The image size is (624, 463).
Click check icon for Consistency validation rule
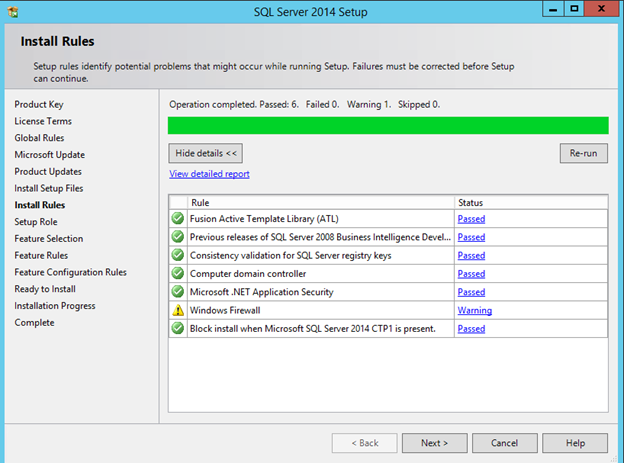pos(178,255)
